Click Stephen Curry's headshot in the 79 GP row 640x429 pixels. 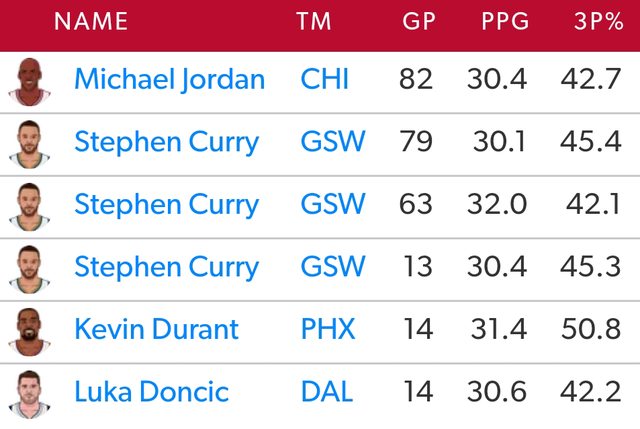(29, 143)
